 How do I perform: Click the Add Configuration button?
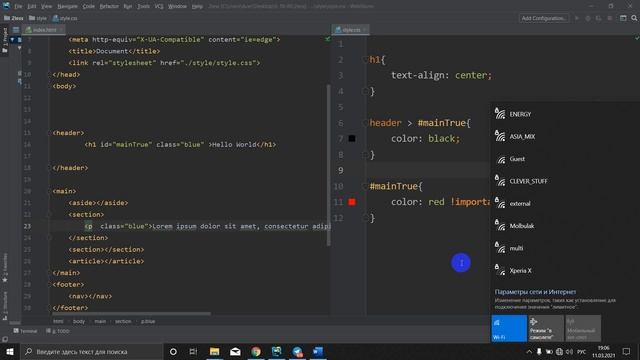pyautogui.click(x=543, y=18)
